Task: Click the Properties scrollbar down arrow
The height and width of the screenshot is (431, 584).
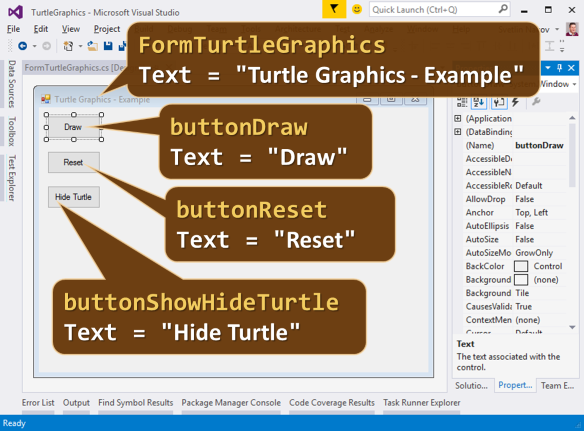Action: coord(572,327)
